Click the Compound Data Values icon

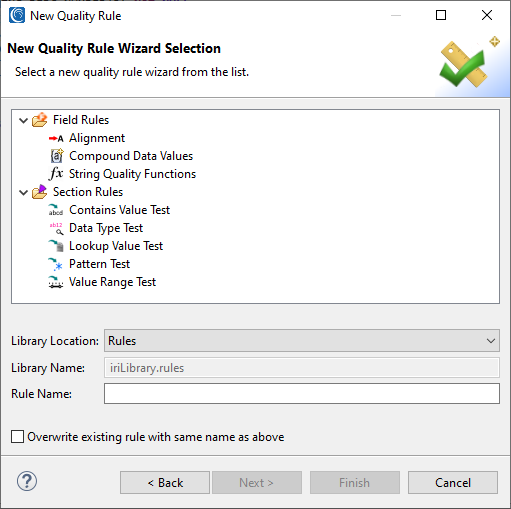[x=56, y=156]
